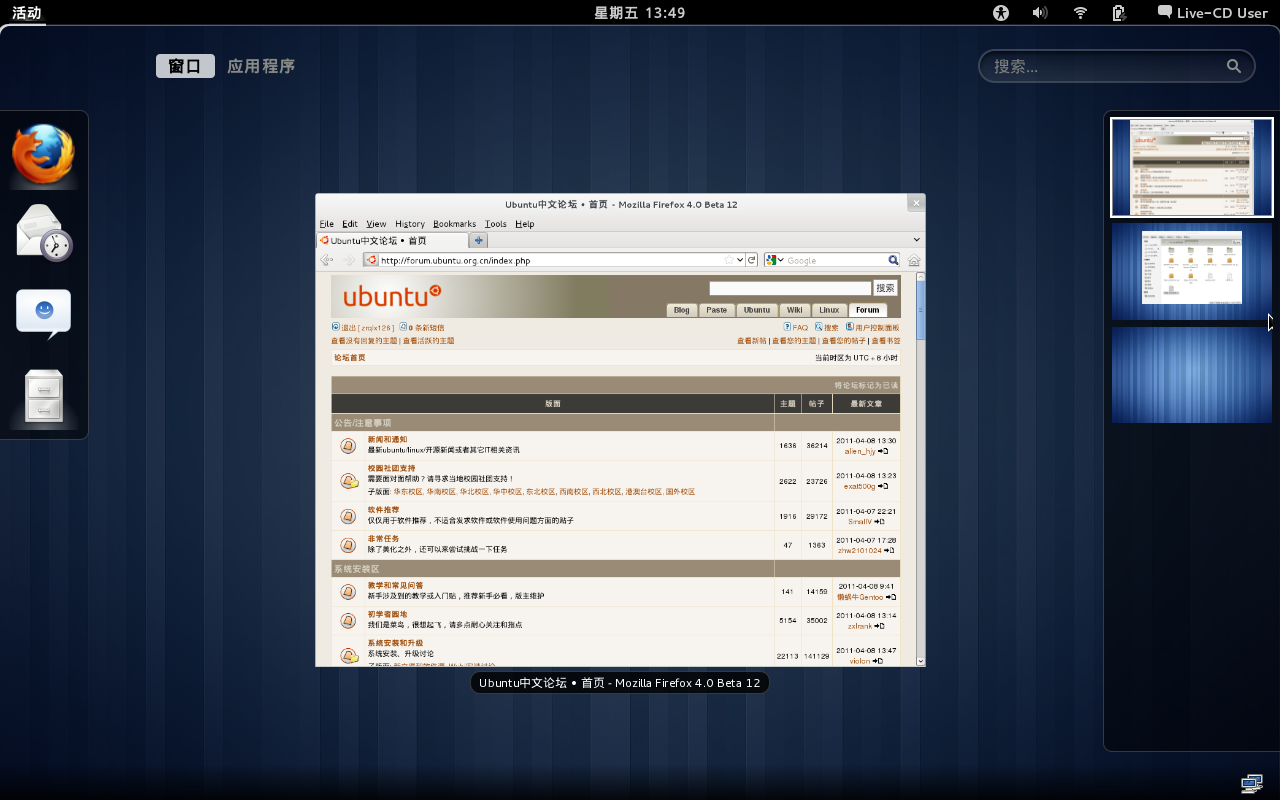Open the volume indicator in top bar

(x=1040, y=13)
